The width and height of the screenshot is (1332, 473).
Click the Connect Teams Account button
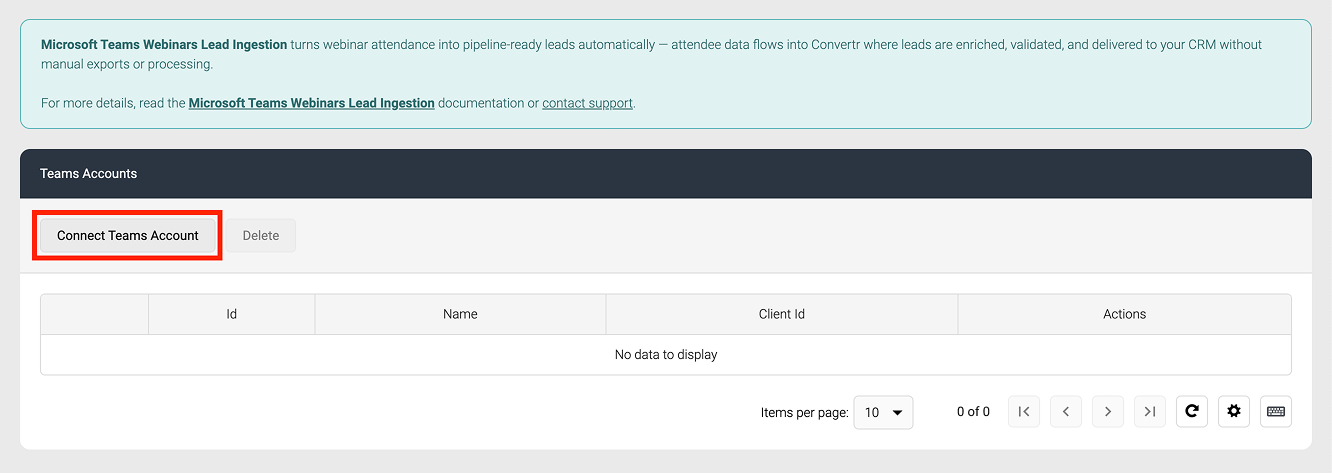coord(128,236)
